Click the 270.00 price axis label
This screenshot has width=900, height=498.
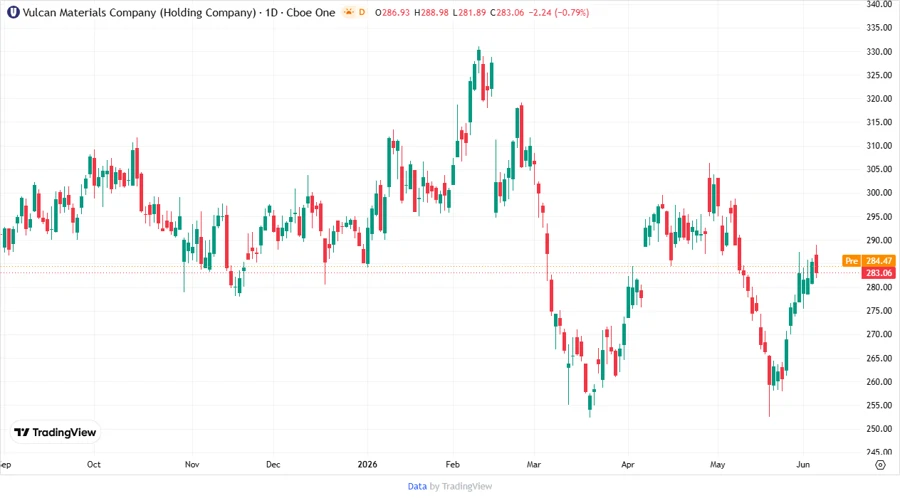tap(879, 334)
